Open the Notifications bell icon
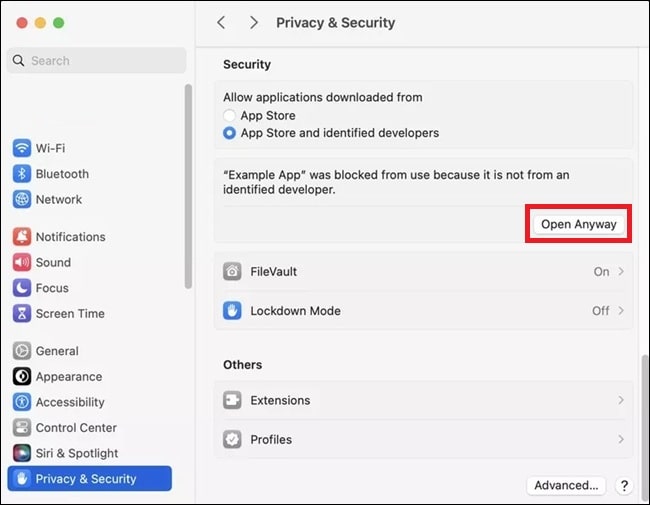This screenshot has height=505, width=650. [x=22, y=237]
